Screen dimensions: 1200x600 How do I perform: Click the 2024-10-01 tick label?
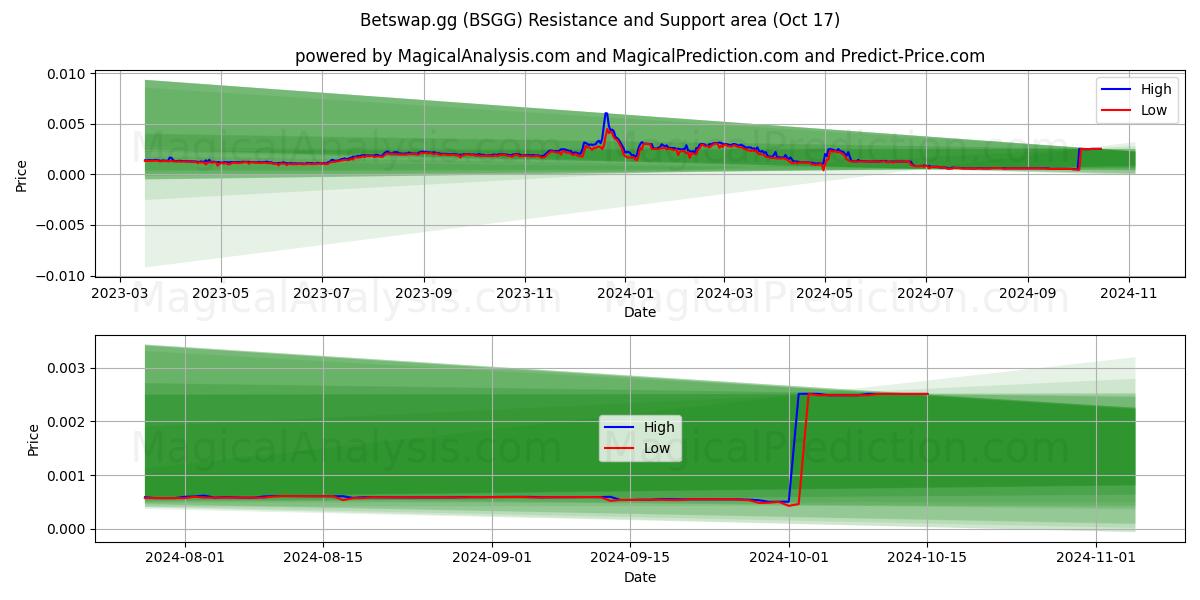pyautogui.click(x=789, y=559)
